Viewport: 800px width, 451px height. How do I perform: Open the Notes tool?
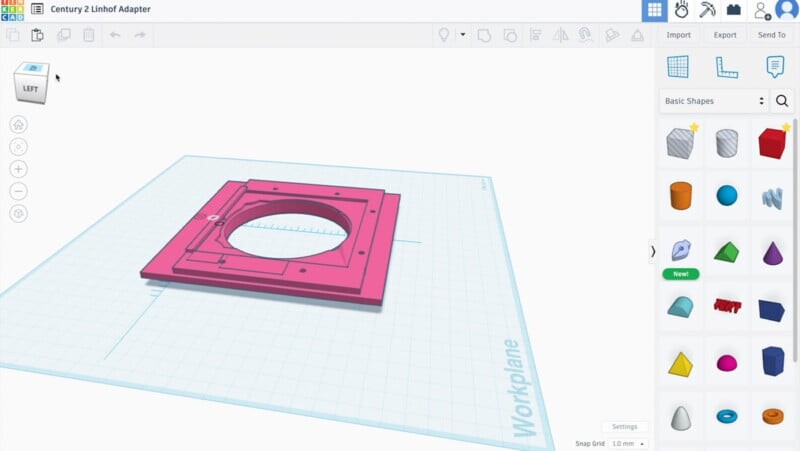coord(774,67)
